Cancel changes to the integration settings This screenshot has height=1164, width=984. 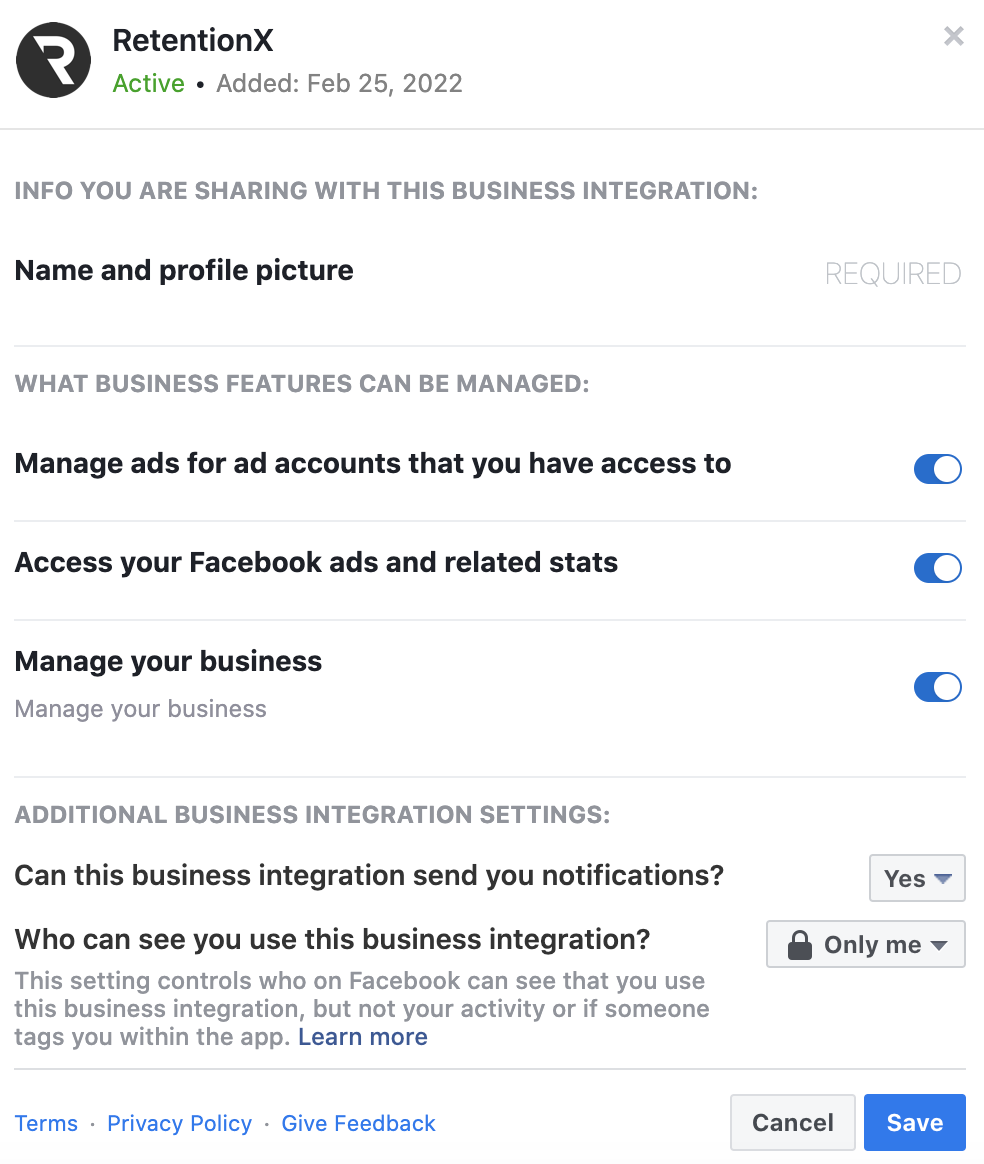pos(792,1122)
